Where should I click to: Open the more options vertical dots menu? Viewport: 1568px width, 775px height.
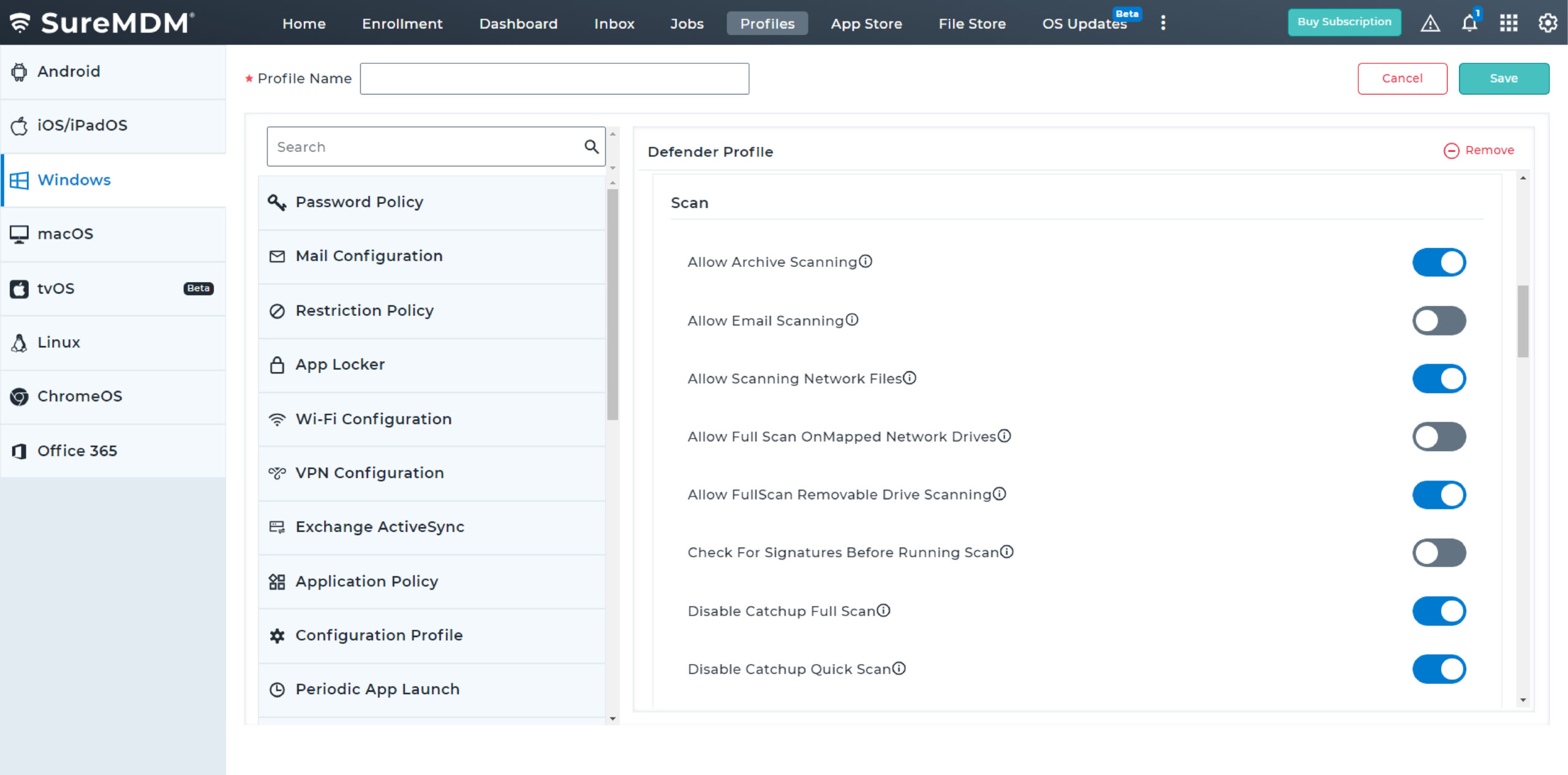coord(1163,23)
